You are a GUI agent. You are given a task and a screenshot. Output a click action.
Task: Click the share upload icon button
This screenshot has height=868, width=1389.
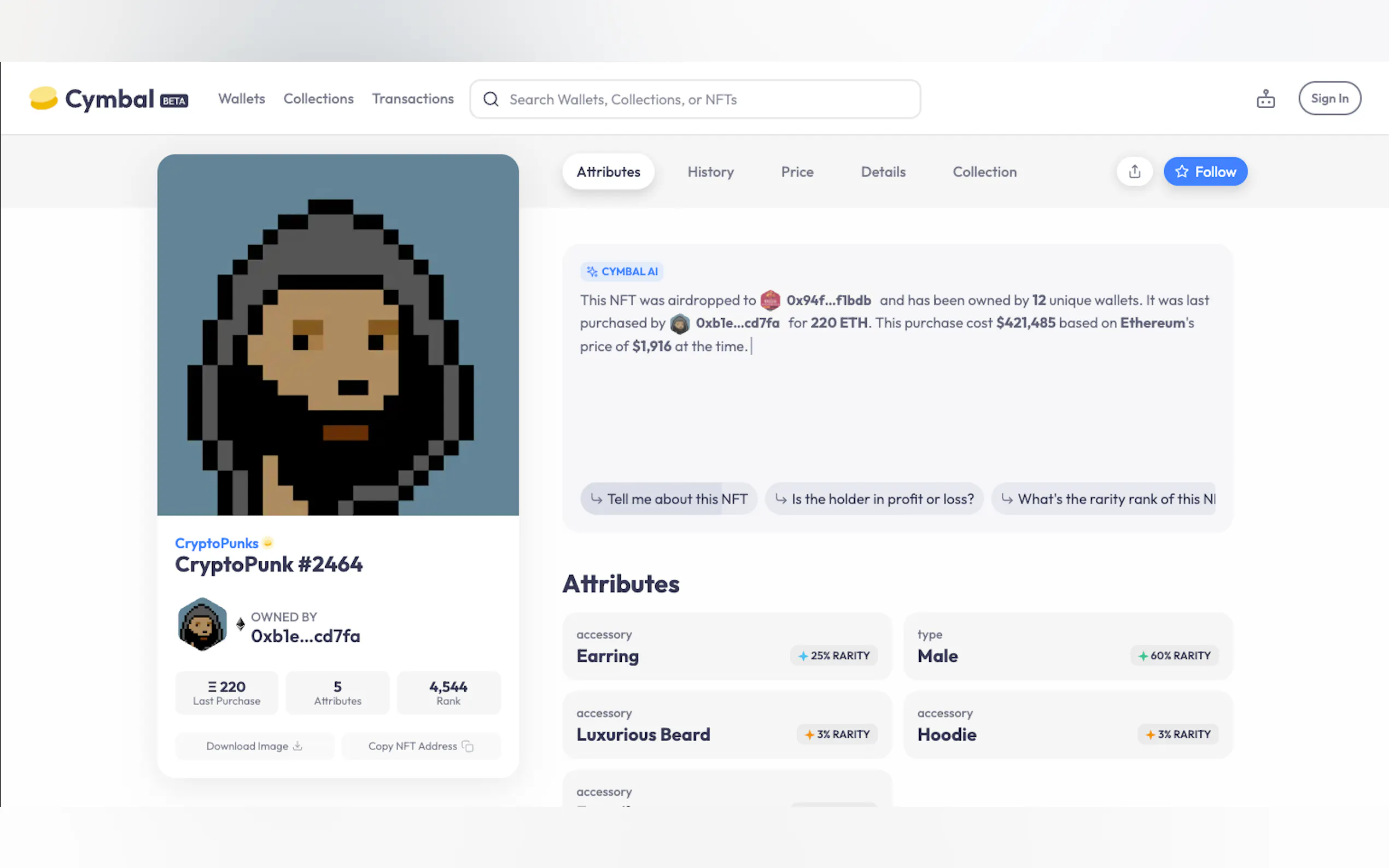1135,172
